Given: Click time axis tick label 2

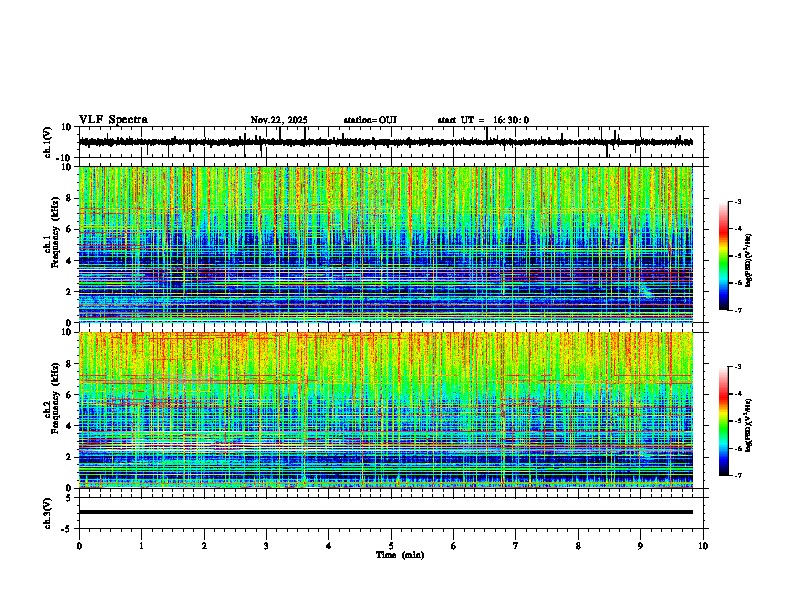Looking at the screenshot, I should [204, 546].
